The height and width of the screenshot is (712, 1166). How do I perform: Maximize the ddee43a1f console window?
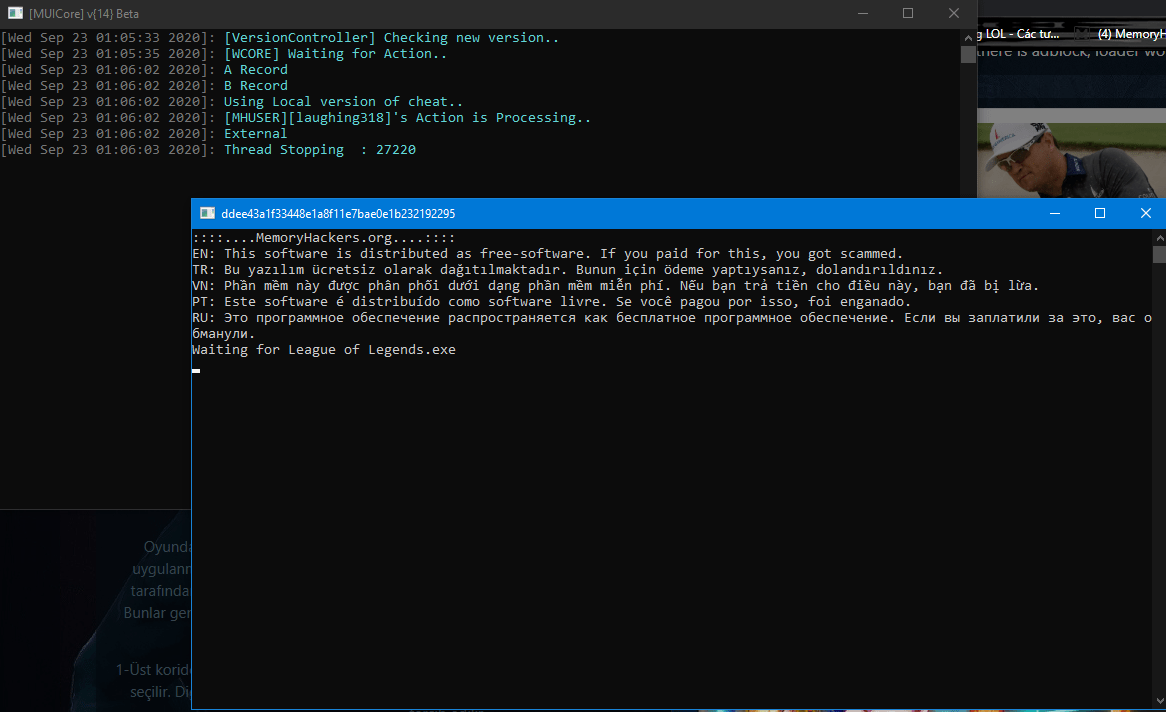1100,214
